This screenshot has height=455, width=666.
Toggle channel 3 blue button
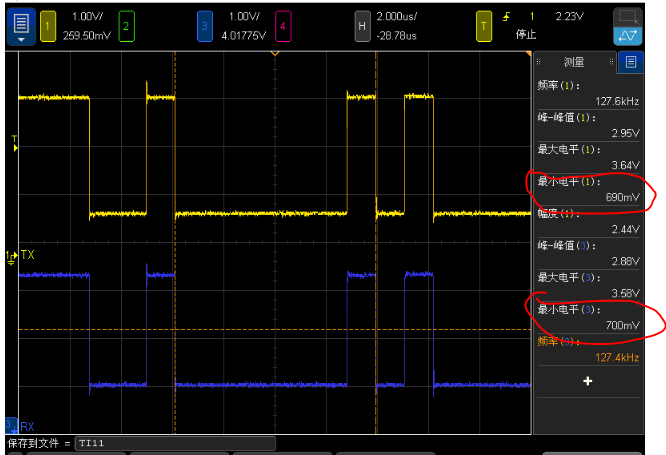tap(205, 26)
